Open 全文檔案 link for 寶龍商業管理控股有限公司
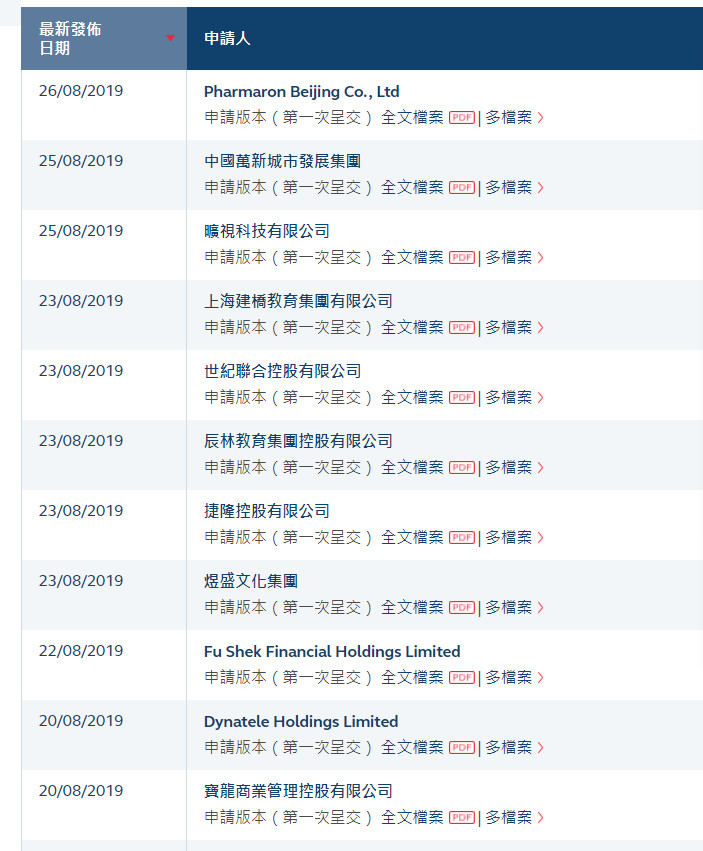Image resolution: width=703 pixels, height=851 pixels. (x=411, y=817)
